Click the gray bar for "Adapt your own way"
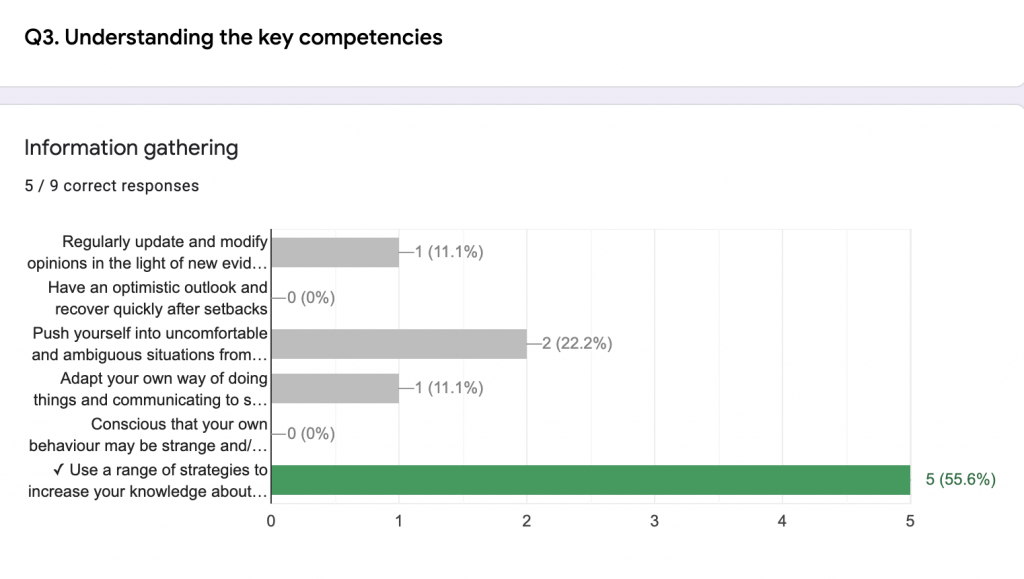Image resolution: width=1024 pixels, height=579 pixels. (x=335, y=388)
